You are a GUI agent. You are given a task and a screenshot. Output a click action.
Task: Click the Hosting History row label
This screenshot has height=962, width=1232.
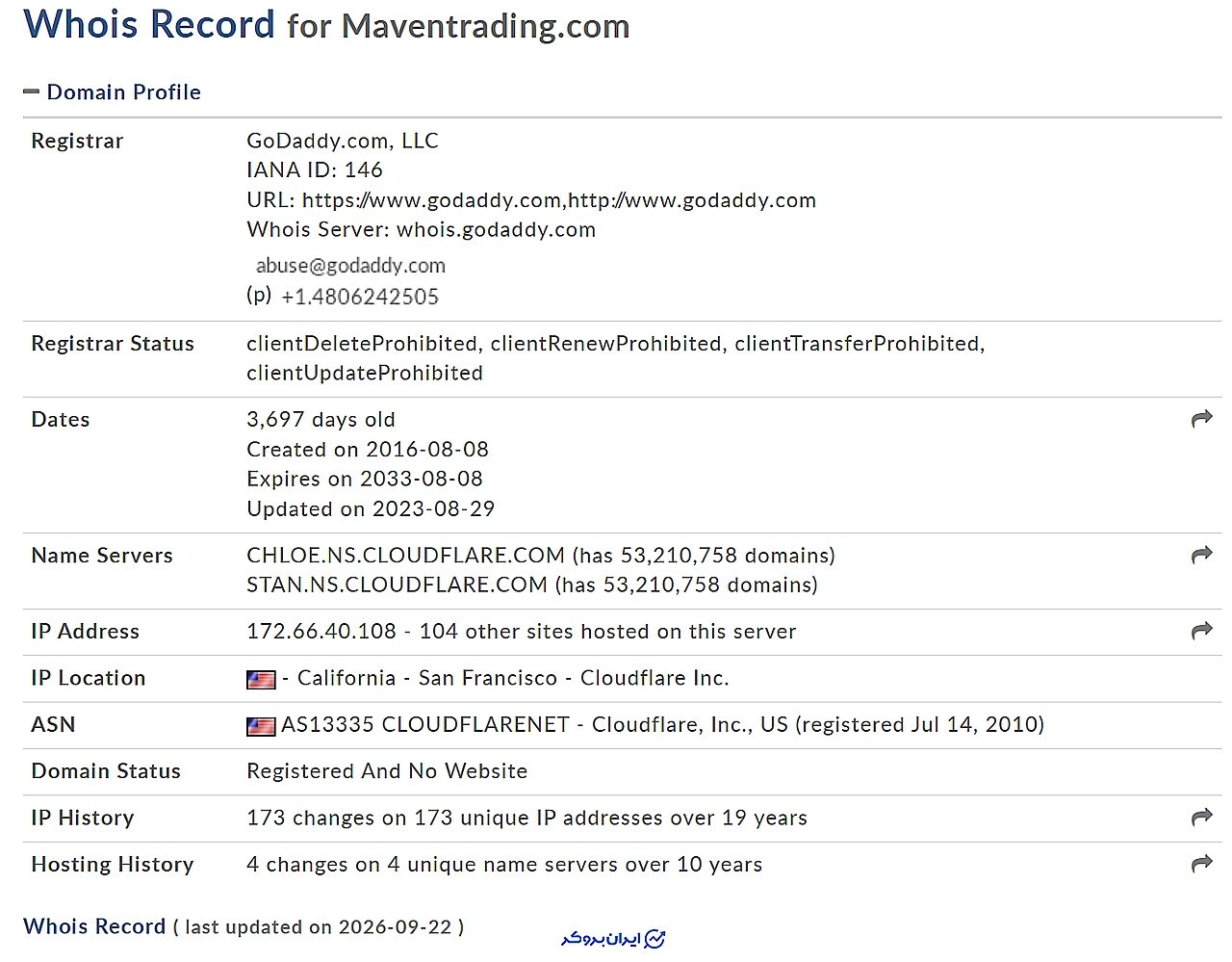[x=113, y=865]
